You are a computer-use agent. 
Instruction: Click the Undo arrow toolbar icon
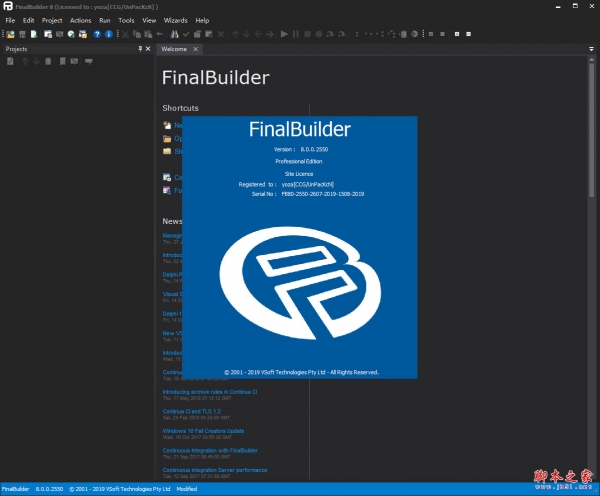(160, 34)
